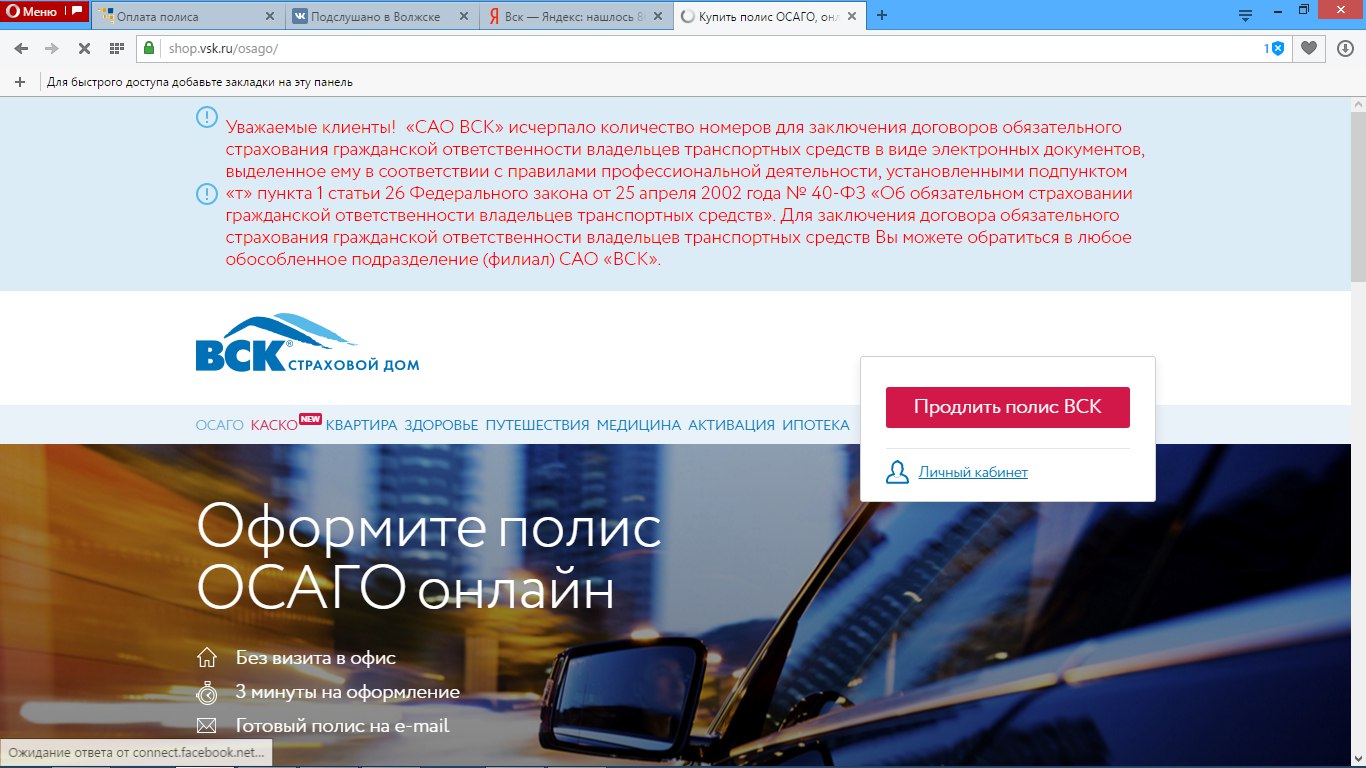Select the Купить полис ОСАГО tab
This screenshot has width=1366, height=768.
[771, 16]
